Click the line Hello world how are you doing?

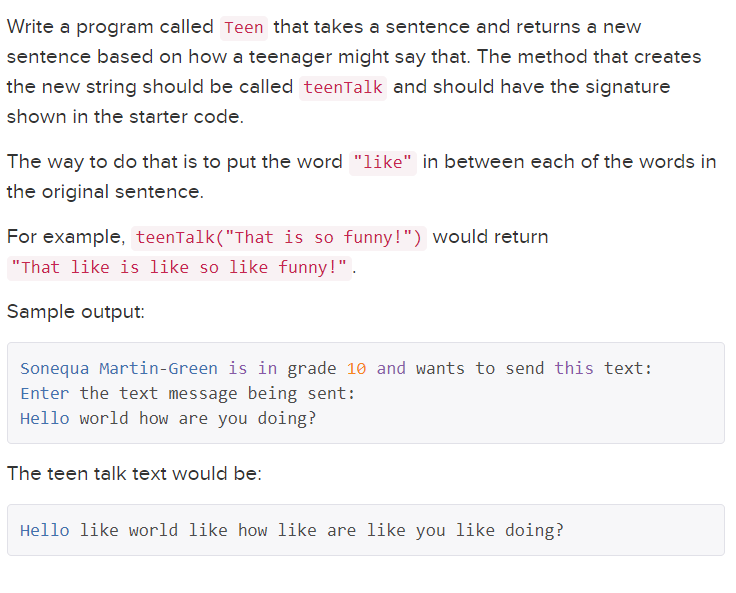[x=168, y=418]
